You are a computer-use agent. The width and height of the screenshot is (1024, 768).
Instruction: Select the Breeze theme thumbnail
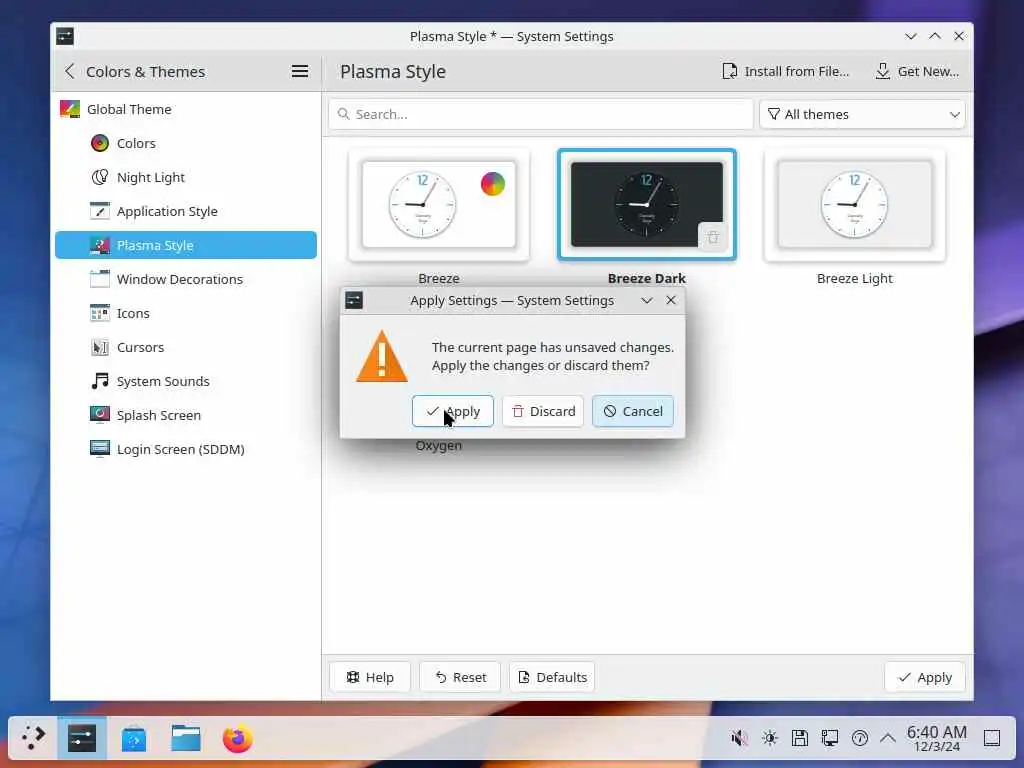point(439,204)
